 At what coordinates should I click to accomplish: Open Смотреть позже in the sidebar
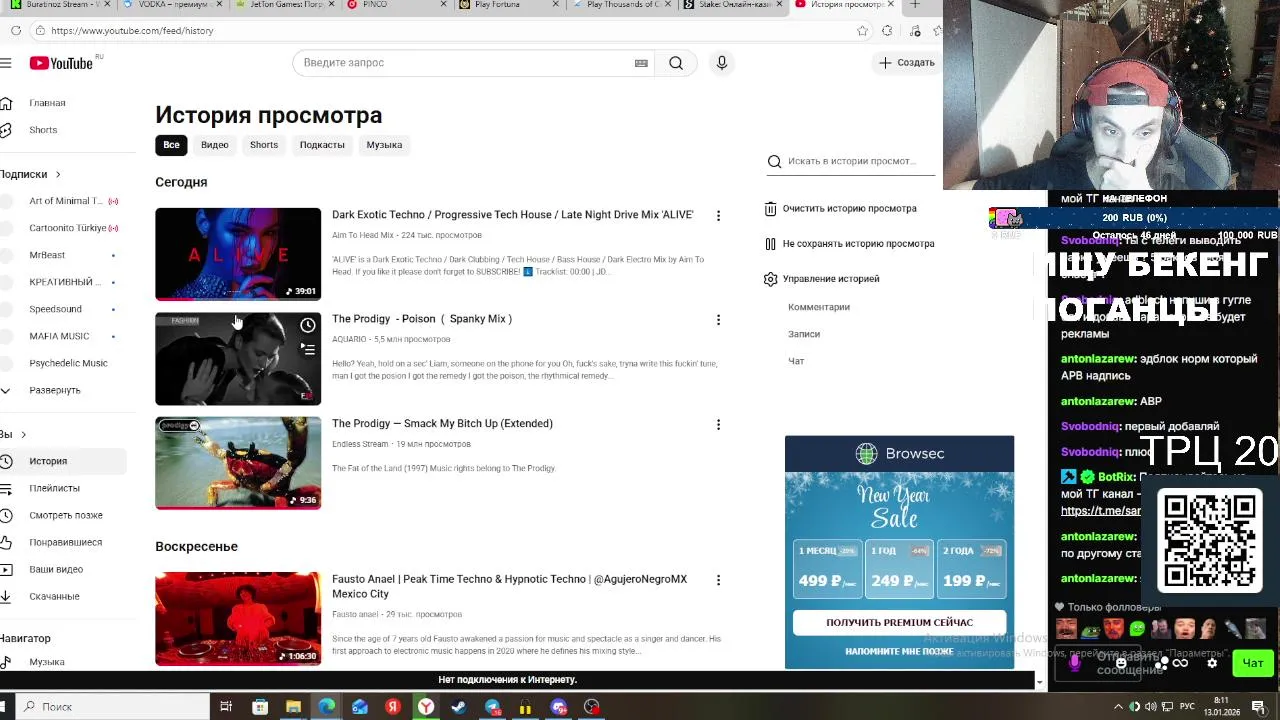[65, 515]
